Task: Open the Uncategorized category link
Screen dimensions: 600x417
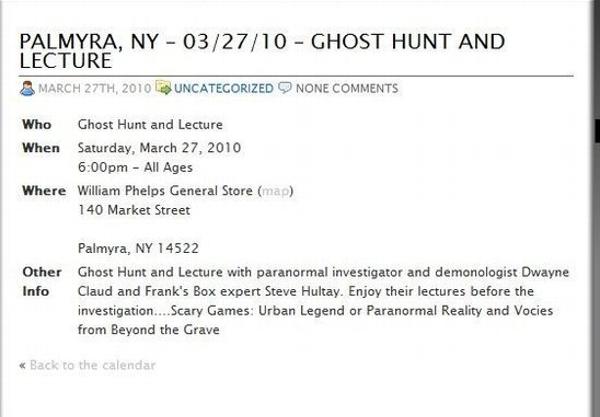Action: point(224,88)
